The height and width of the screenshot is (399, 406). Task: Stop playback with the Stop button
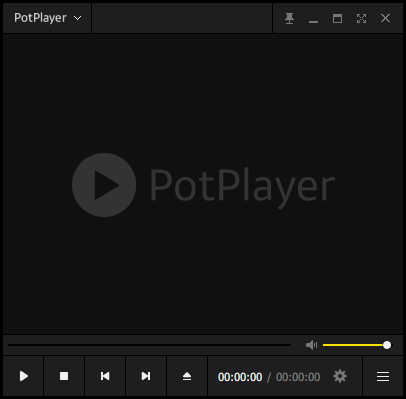click(64, 376)
